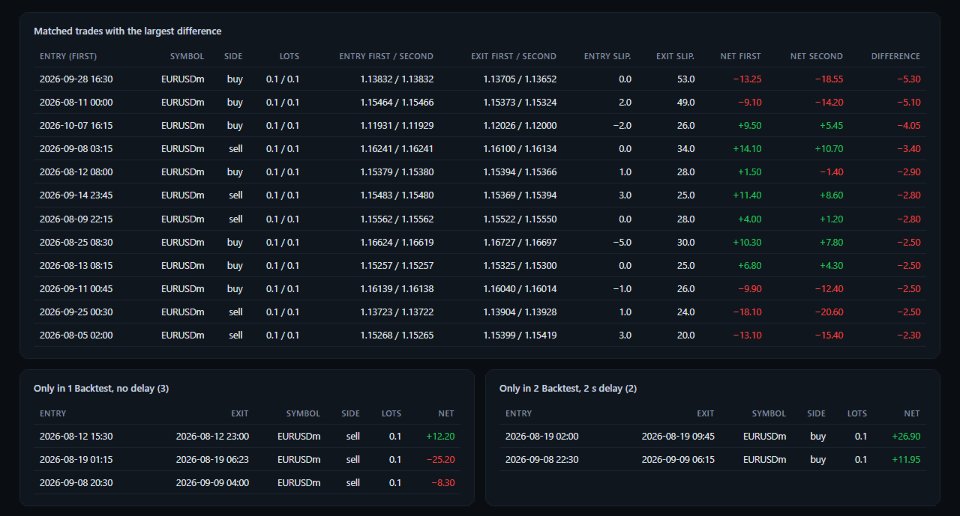Click the net value +26.90
The image size is (960, 516).
click(906, 436)
